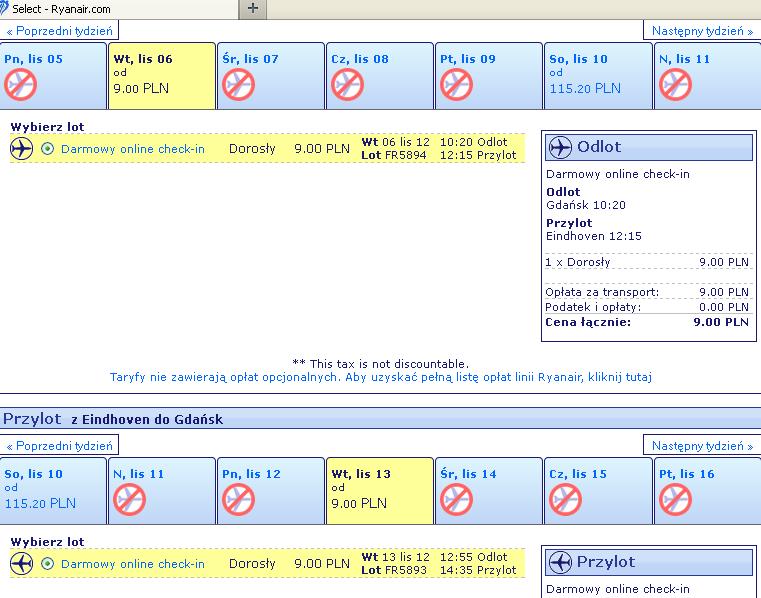Select return date Pn, lis 12

[x=271, y=491]
